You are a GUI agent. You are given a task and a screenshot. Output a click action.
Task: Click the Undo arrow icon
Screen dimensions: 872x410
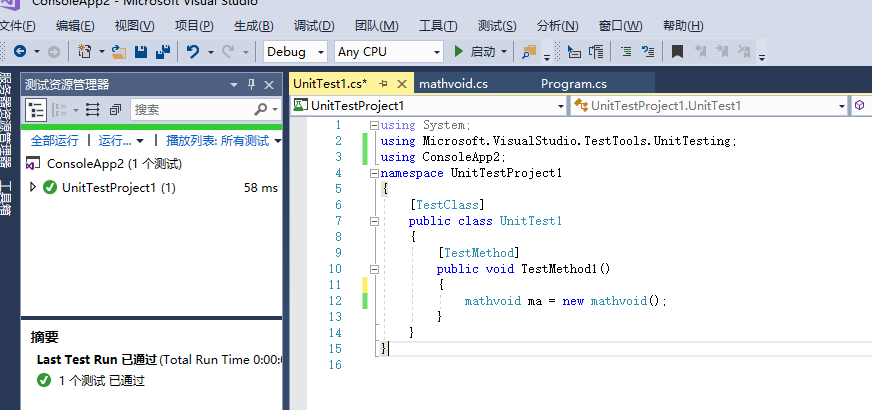(193, 52)
